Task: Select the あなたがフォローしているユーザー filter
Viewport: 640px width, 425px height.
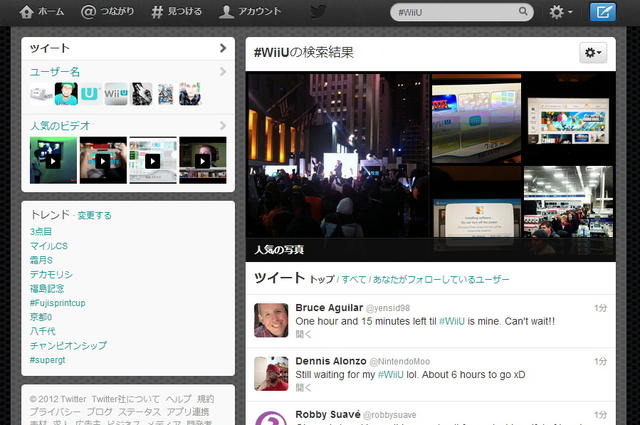Action: pyautogui.click(x=441, y=280)
